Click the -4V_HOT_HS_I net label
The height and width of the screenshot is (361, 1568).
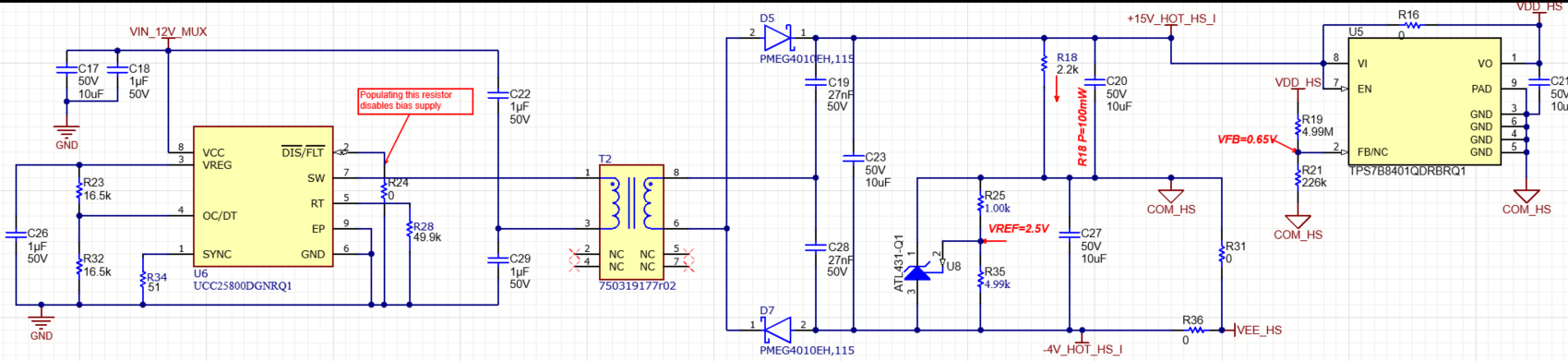click(1083, 349)
